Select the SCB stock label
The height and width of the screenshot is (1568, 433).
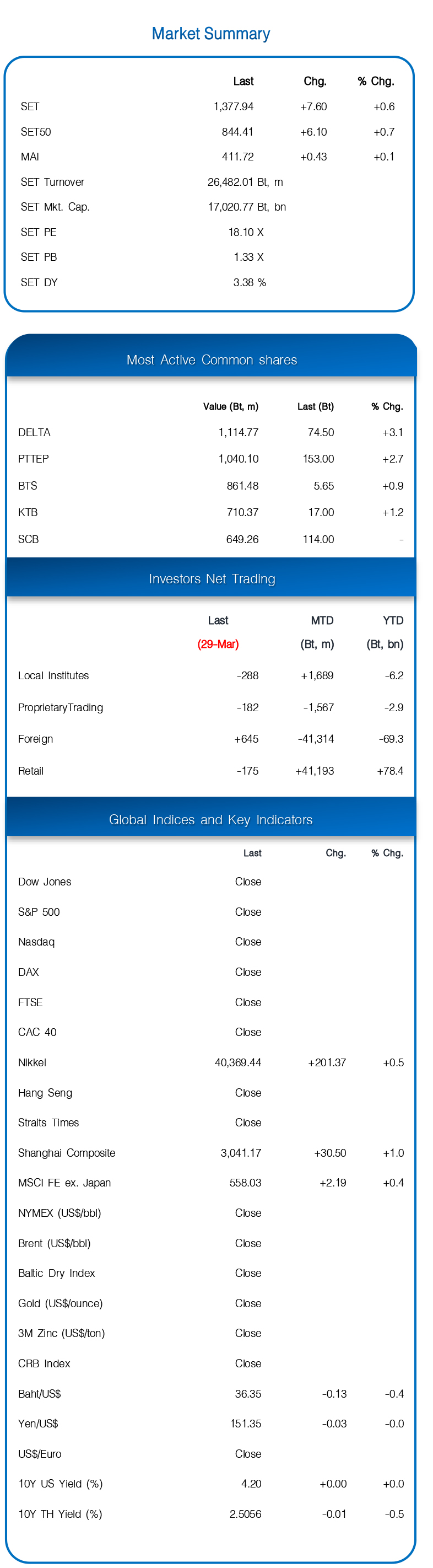pos(28,539)
